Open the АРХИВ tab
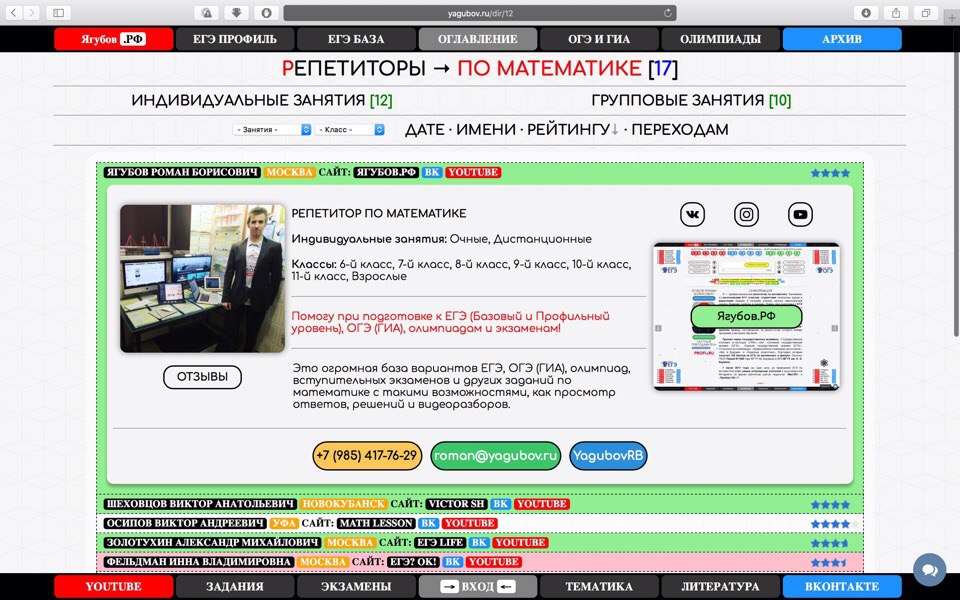The height and width of the screenshot is (600, 960). pos(842,39)
